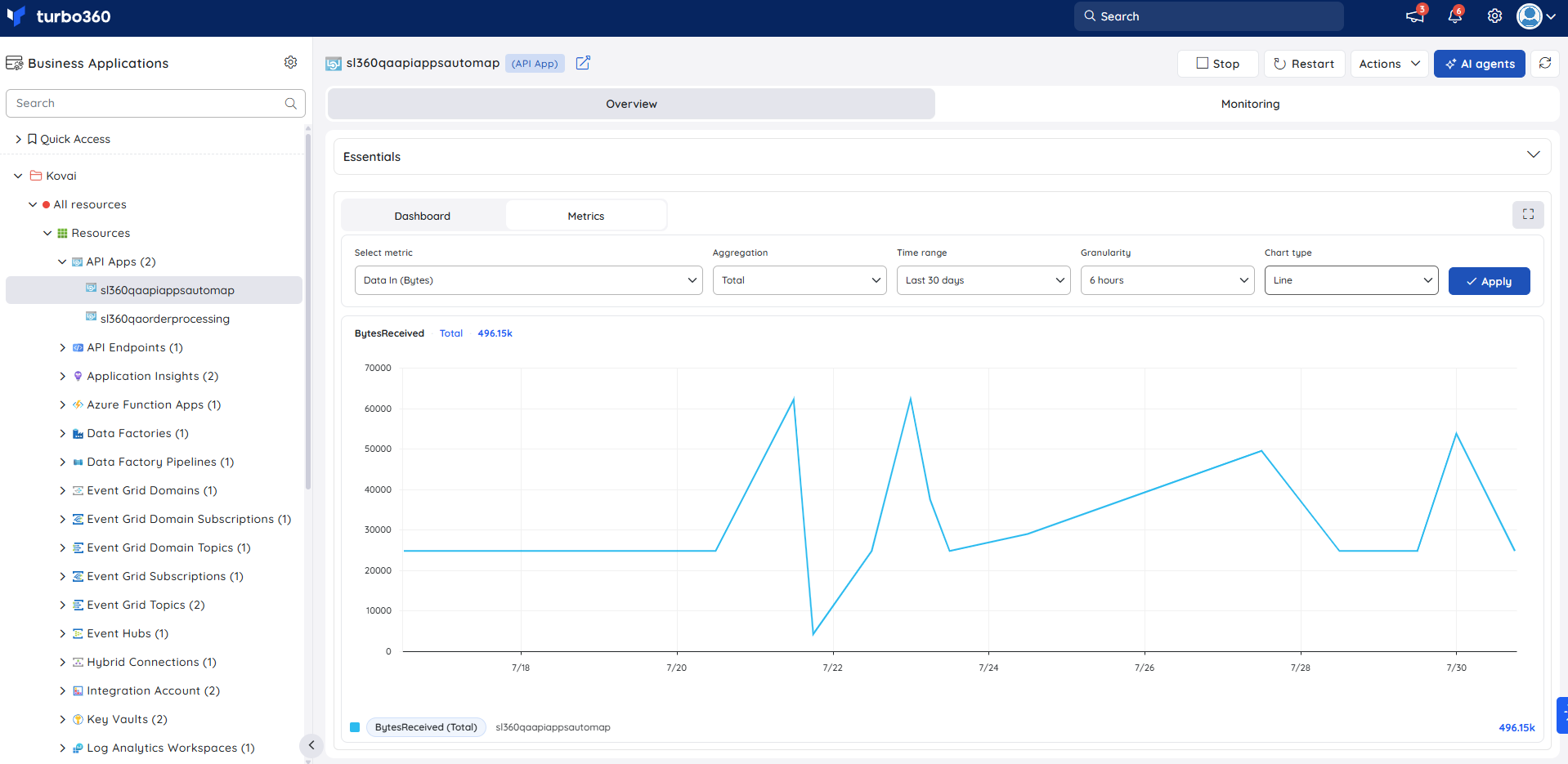This screenshot has width=1568, height=764.
Task: Open the announcements megaphone icon
Action: point(1414,16)
